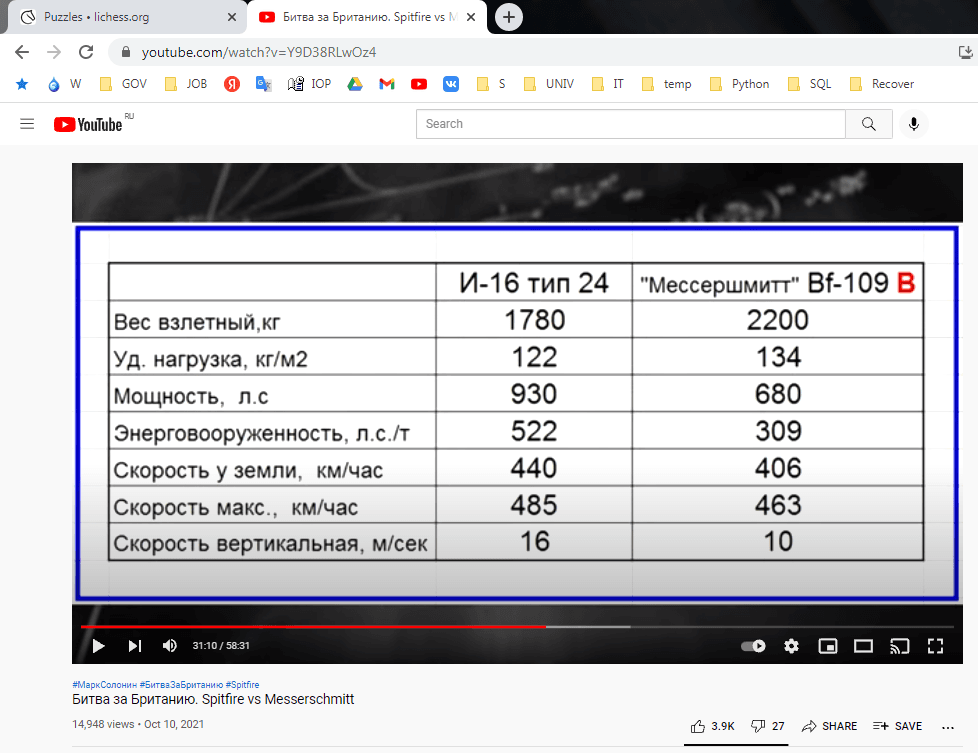Focus the YouTube search field

[630, 124]
